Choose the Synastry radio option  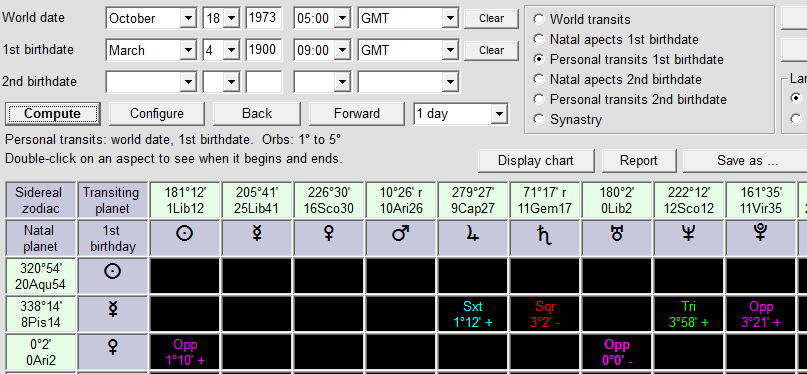tap(539, 119)
